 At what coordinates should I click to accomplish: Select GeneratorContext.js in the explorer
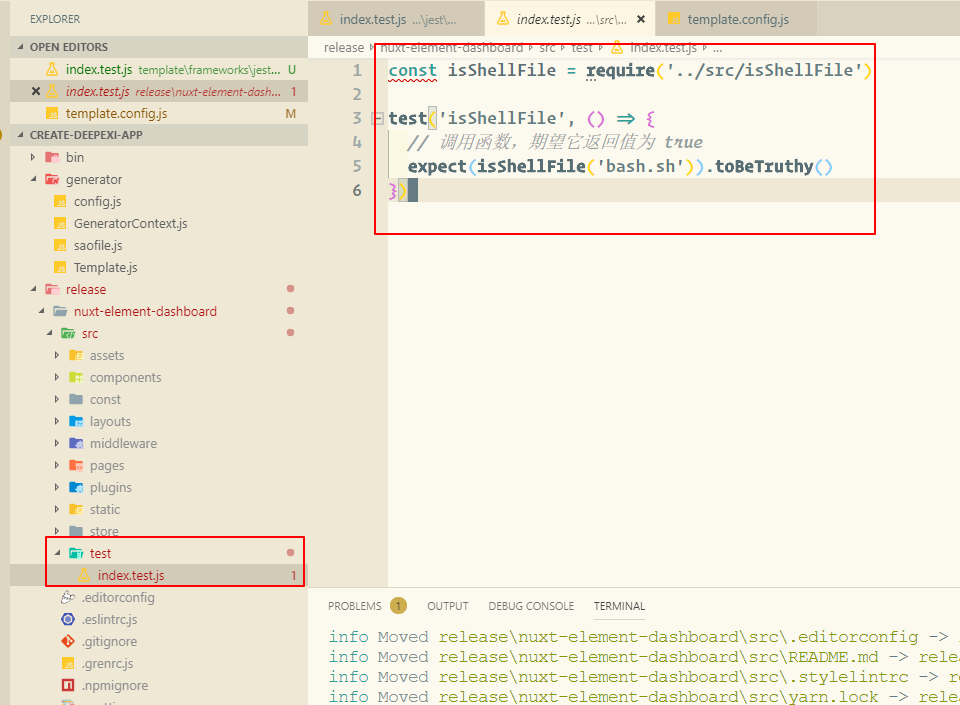coord(130,224)
